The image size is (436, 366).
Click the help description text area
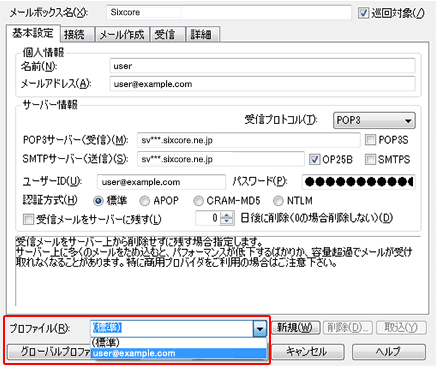(218, 271)
